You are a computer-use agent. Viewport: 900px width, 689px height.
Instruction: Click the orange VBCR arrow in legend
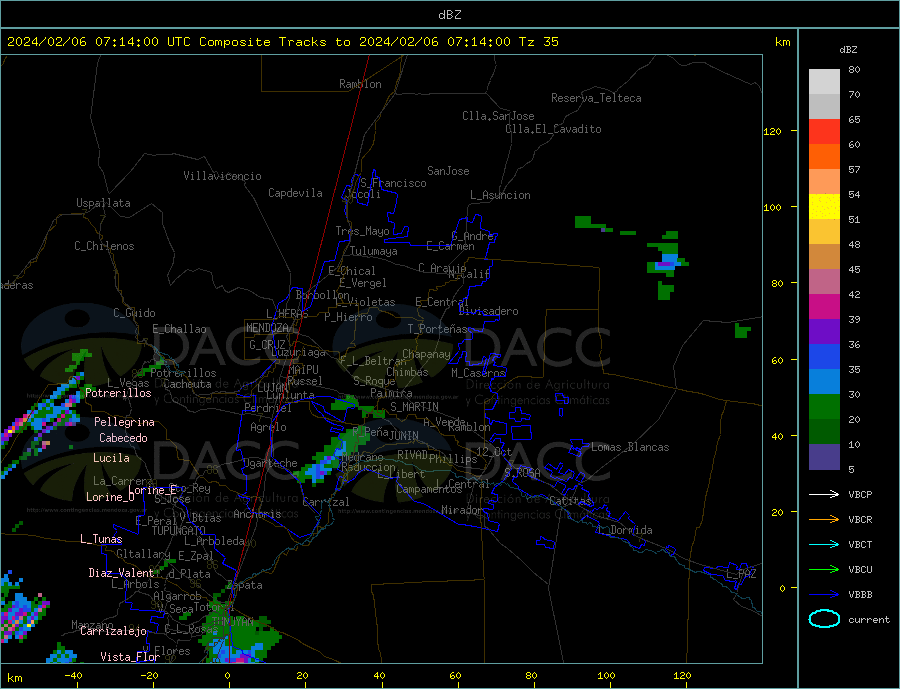pos(824,520)
